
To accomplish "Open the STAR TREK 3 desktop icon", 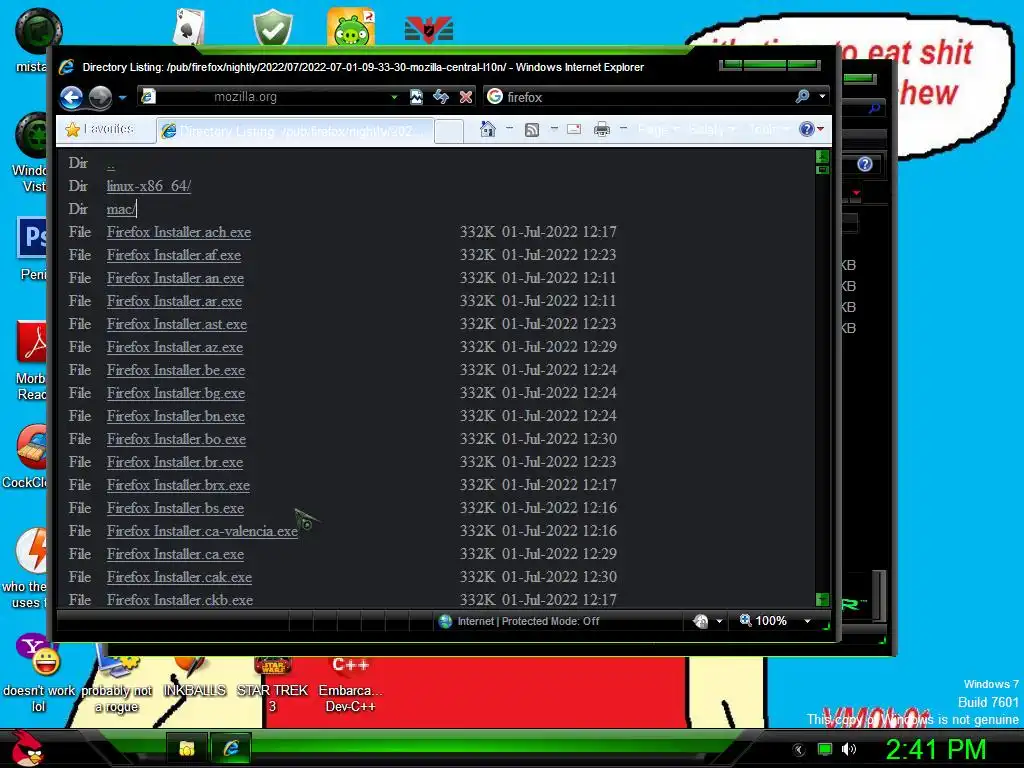I will click(272, 684).
